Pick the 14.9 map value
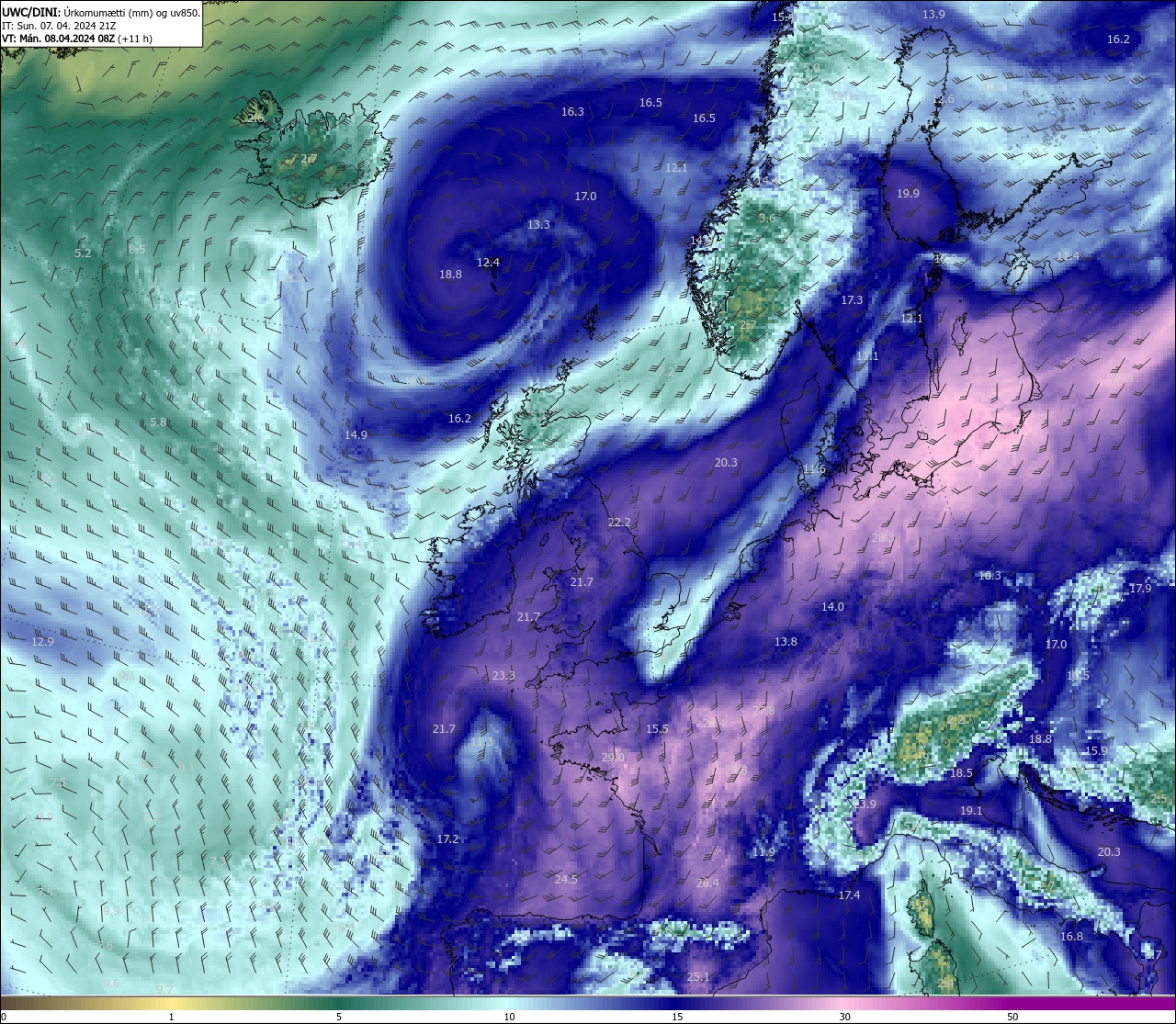 [356, 434]
